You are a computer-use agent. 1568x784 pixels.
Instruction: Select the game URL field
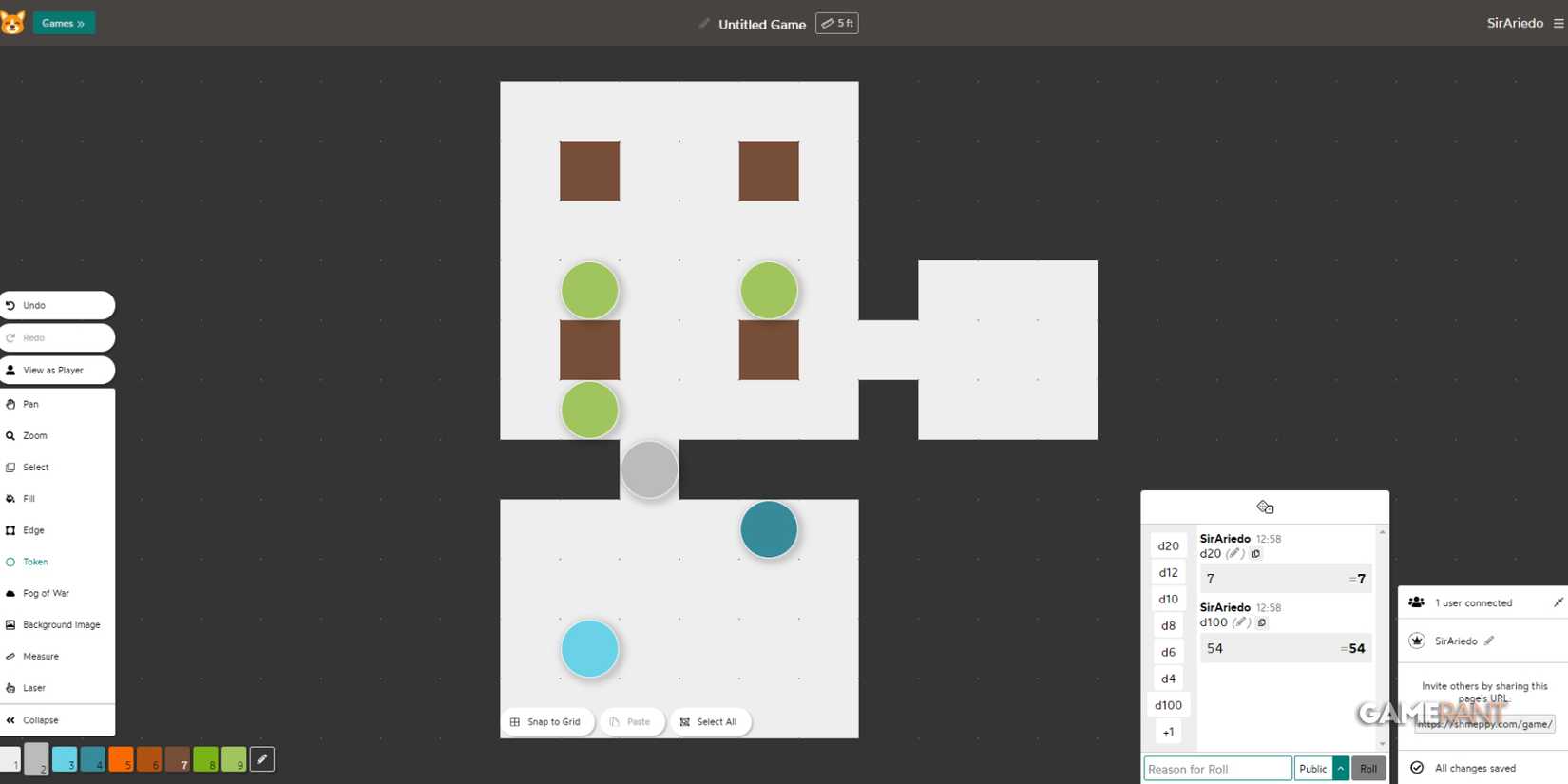(1484, 724)
